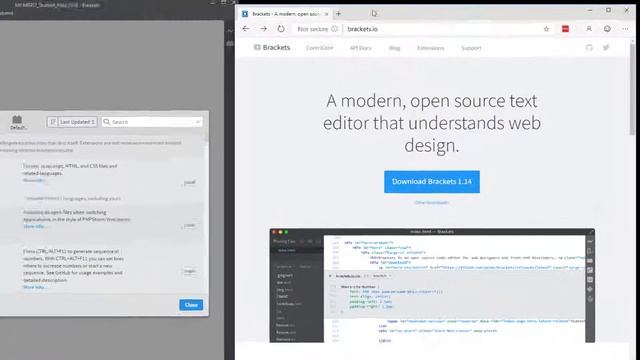640x360 pixels.
Task: Open More info for the PHPStorm/WebStorm extension
Action: click(x=35, y=226)
